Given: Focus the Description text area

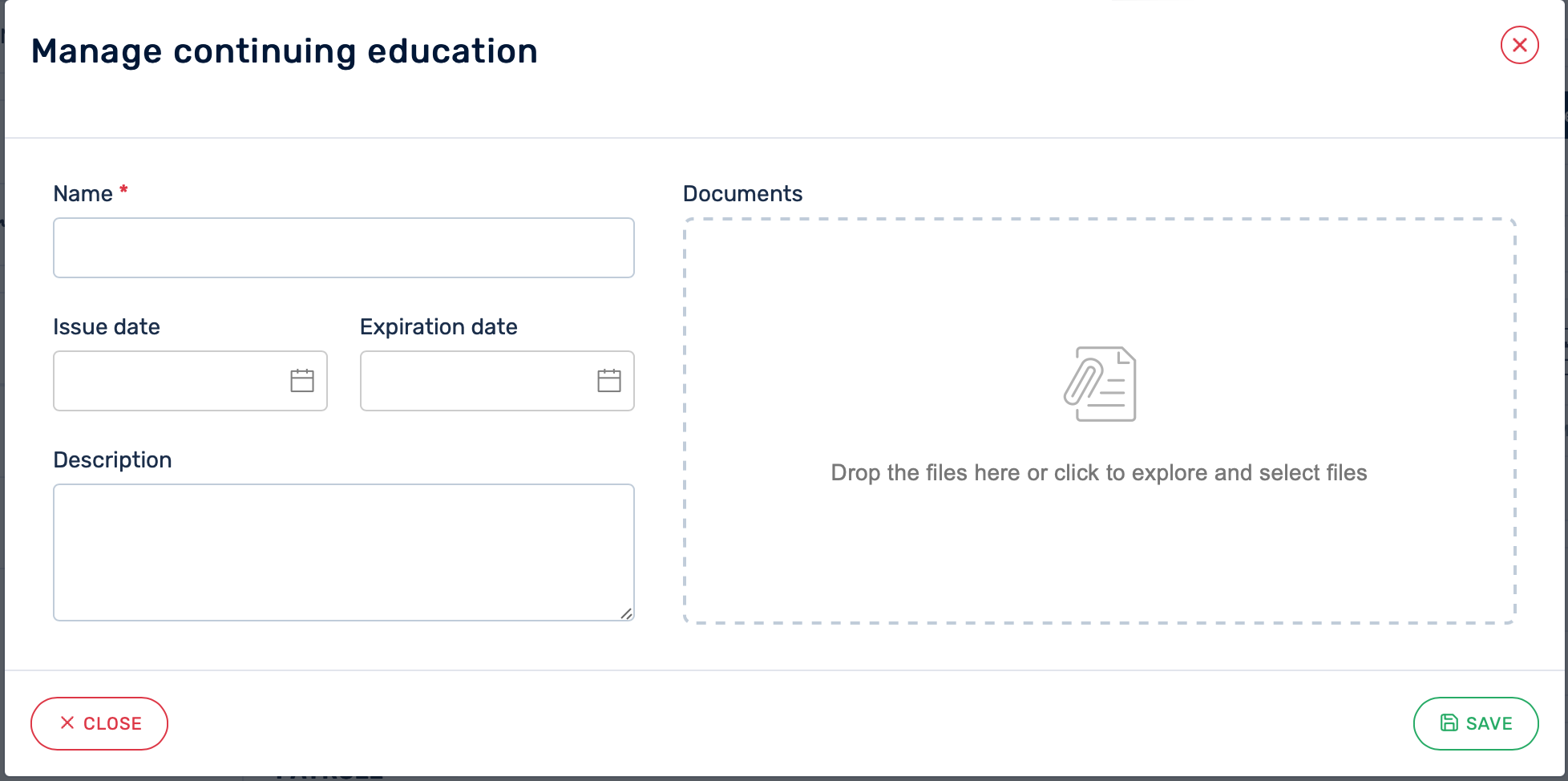Looking at the screenshot, I should pos(343,552).
